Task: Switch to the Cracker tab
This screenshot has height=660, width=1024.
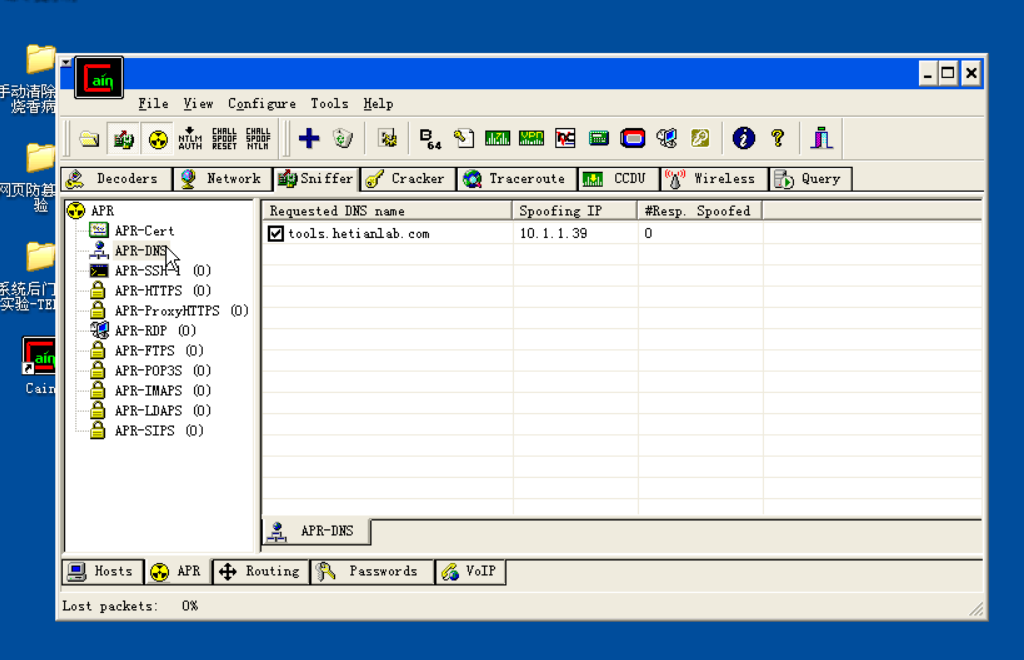Action: pos(408,179)
